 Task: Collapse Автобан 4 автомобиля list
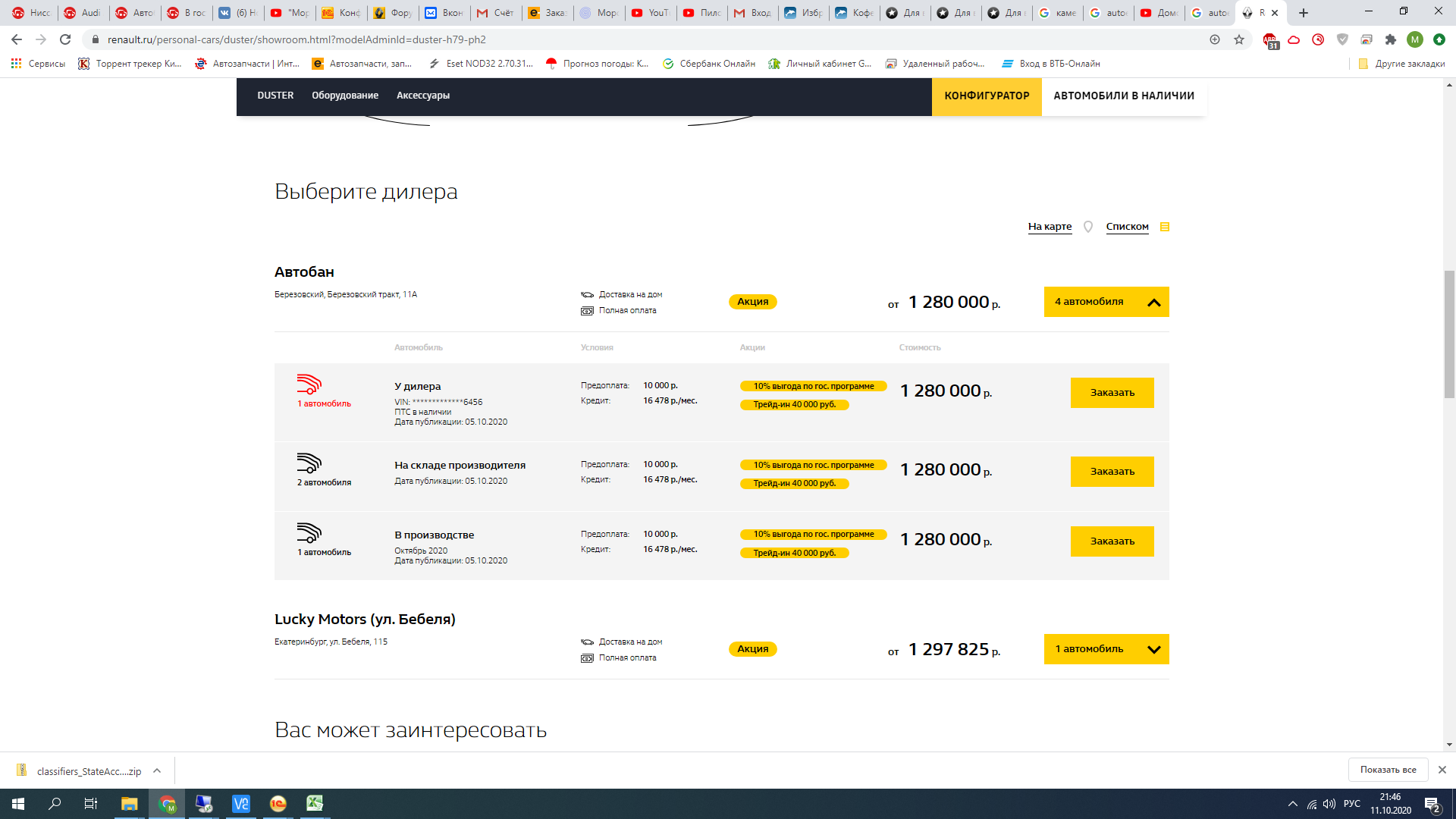coord(1106,302)
